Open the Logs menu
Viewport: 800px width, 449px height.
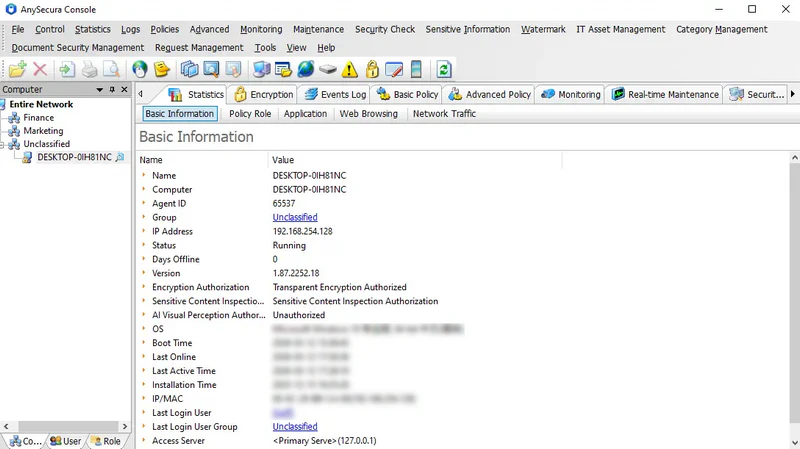pyautogui.click(x=131, y=30)
